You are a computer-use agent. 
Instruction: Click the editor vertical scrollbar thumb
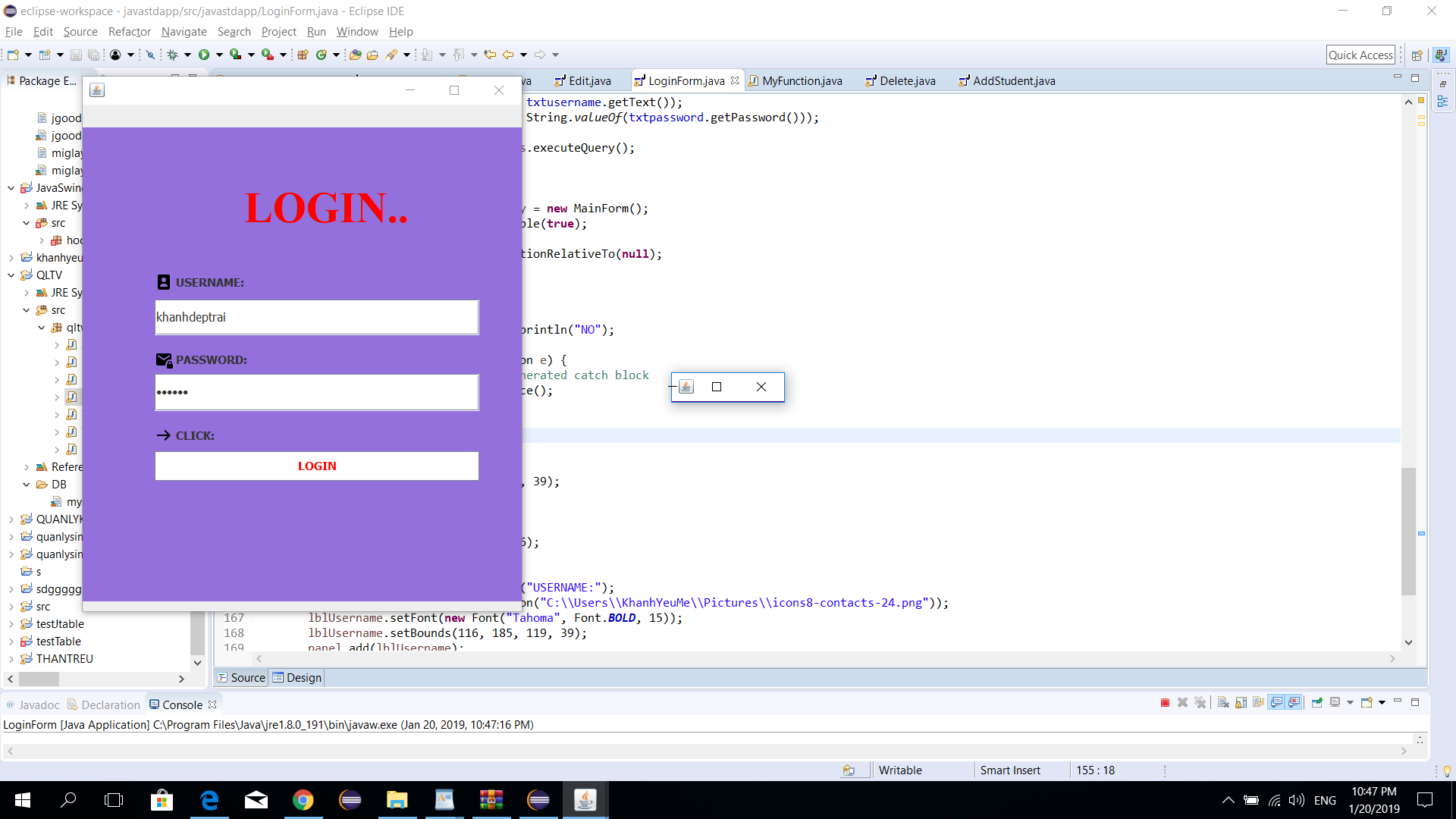point(1408,531)
